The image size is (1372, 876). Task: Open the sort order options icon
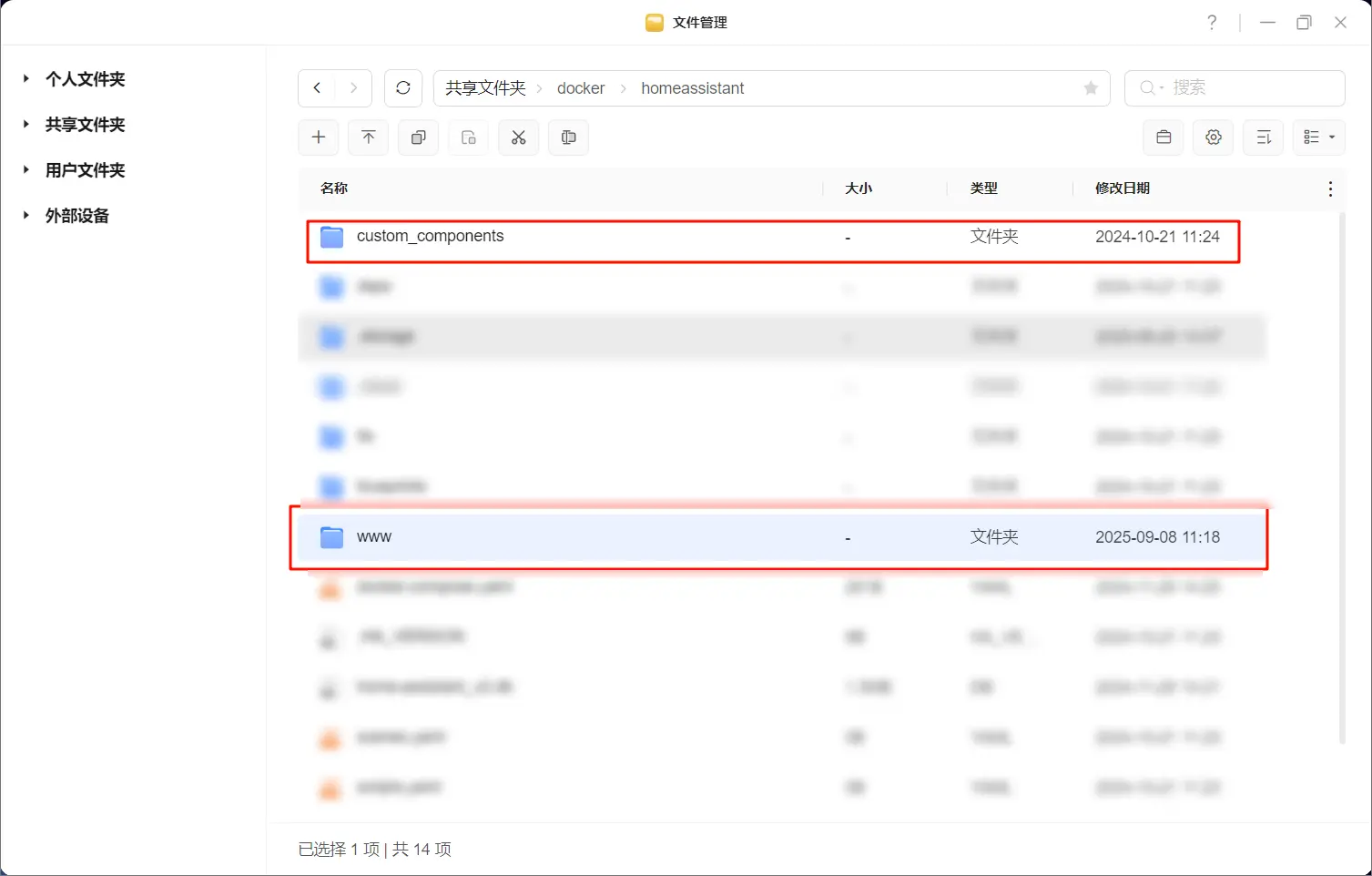(1264, 138)
